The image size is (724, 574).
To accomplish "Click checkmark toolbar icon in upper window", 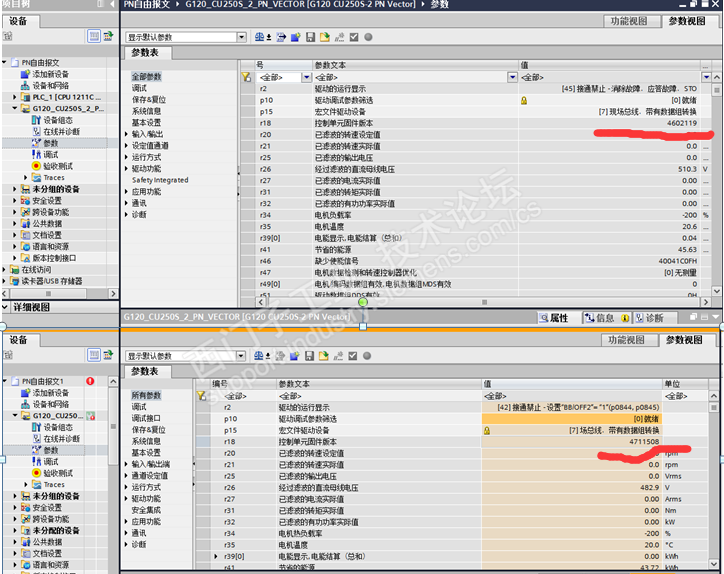I will (x=354, y=37).
